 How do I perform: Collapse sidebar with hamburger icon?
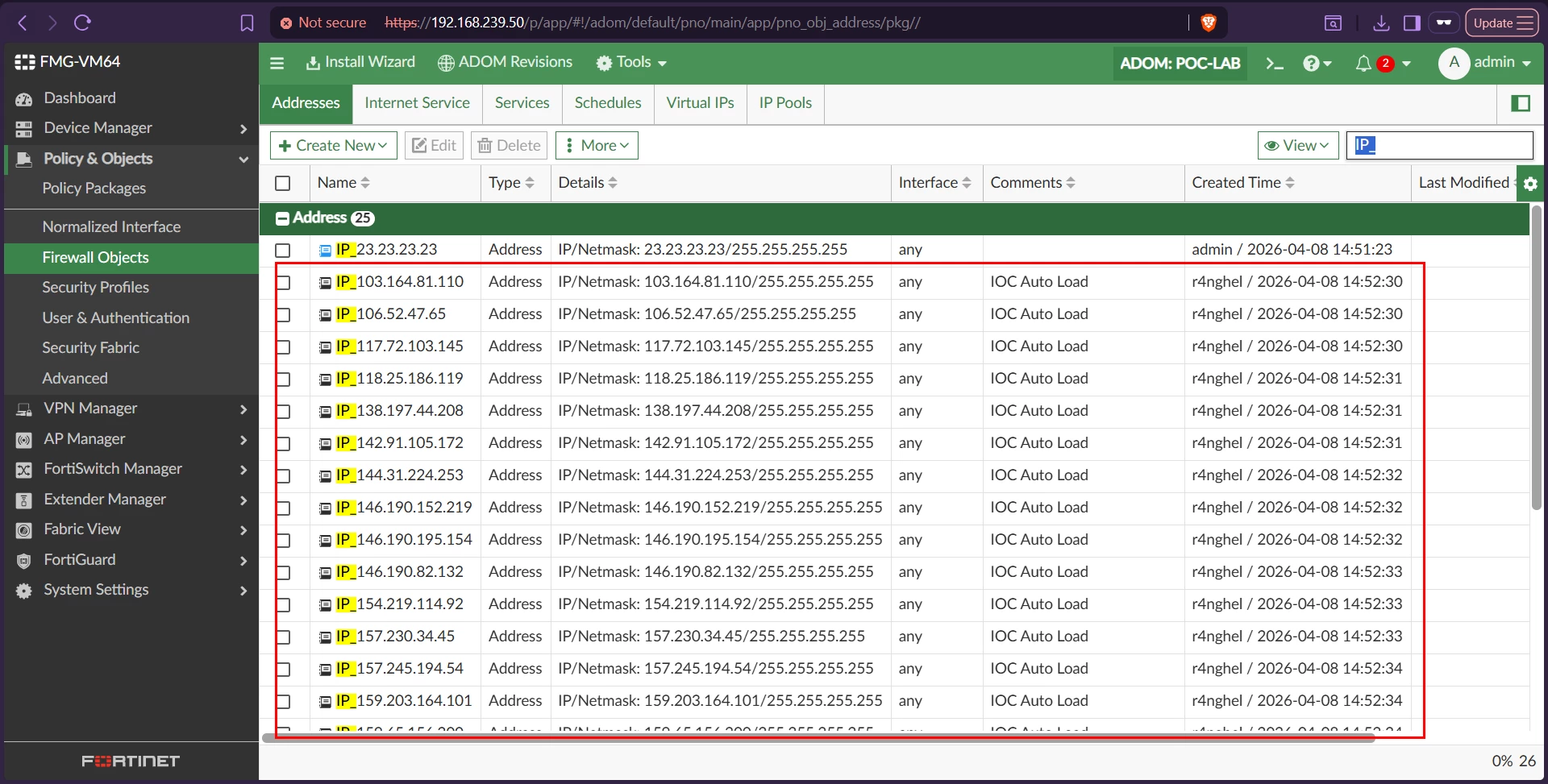pos(277,63)
